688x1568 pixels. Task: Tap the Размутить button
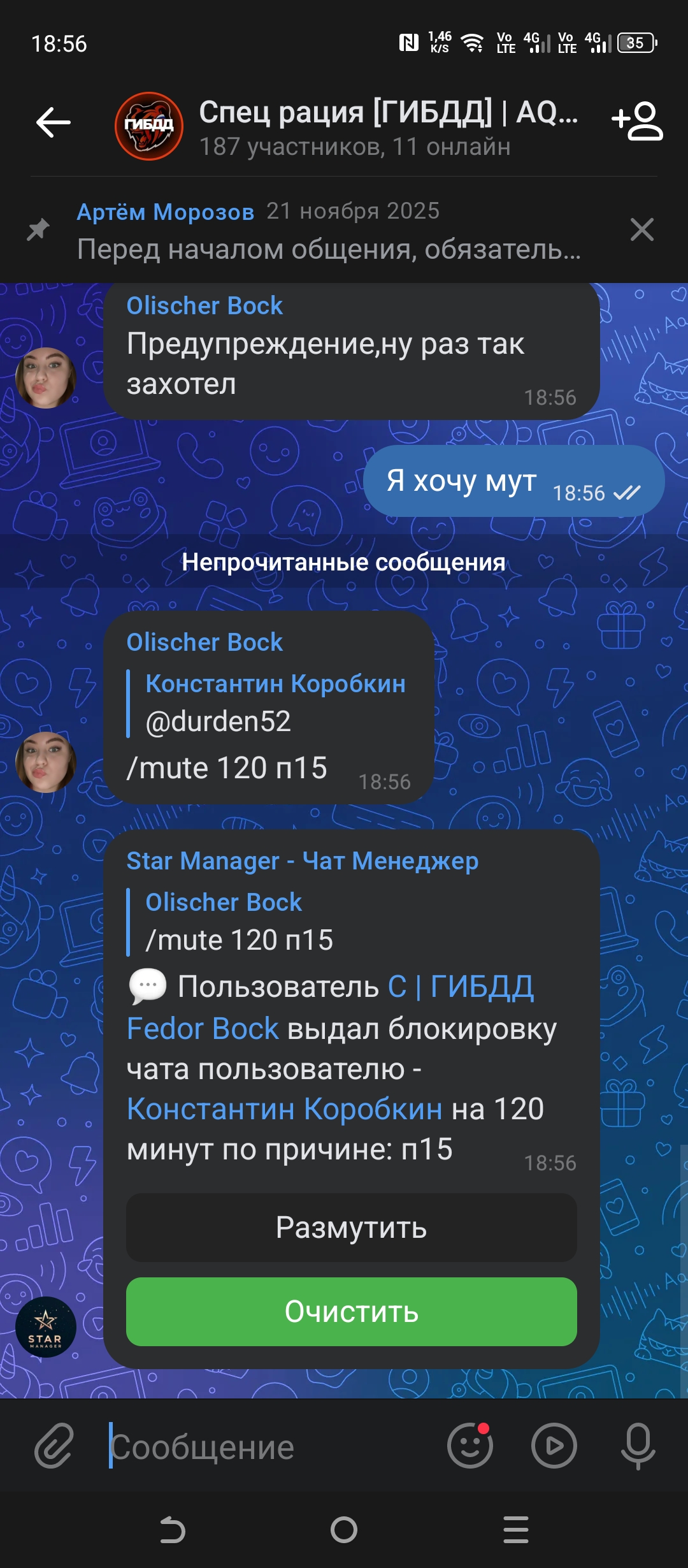352,1228
